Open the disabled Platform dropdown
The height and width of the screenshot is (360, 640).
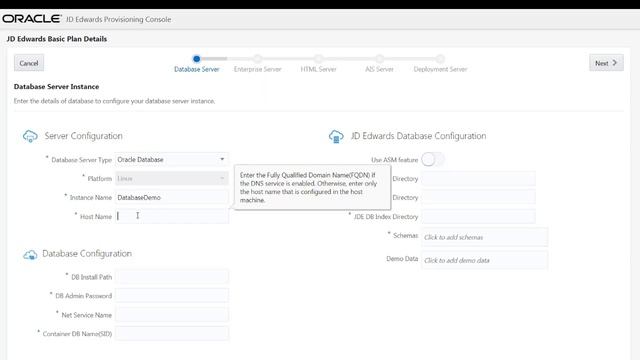click(171, 178)
